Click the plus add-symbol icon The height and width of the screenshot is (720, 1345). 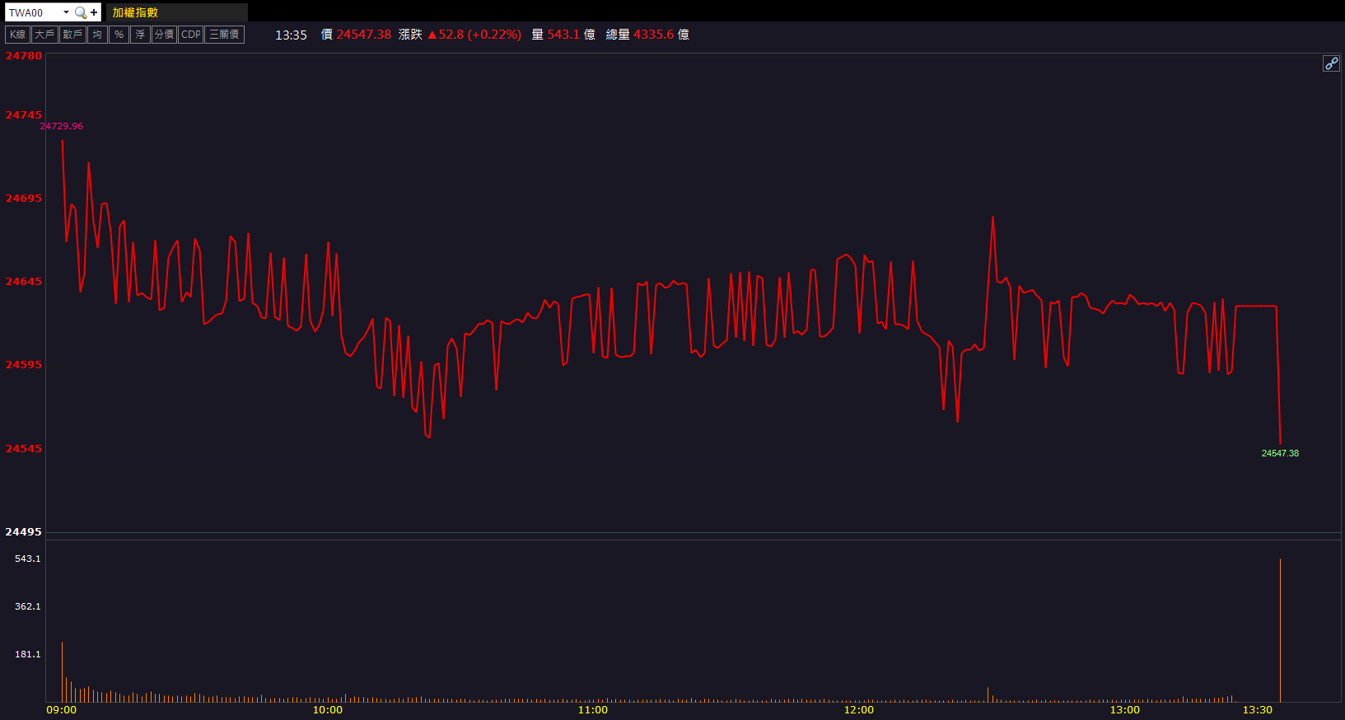(x=94, y=12)
